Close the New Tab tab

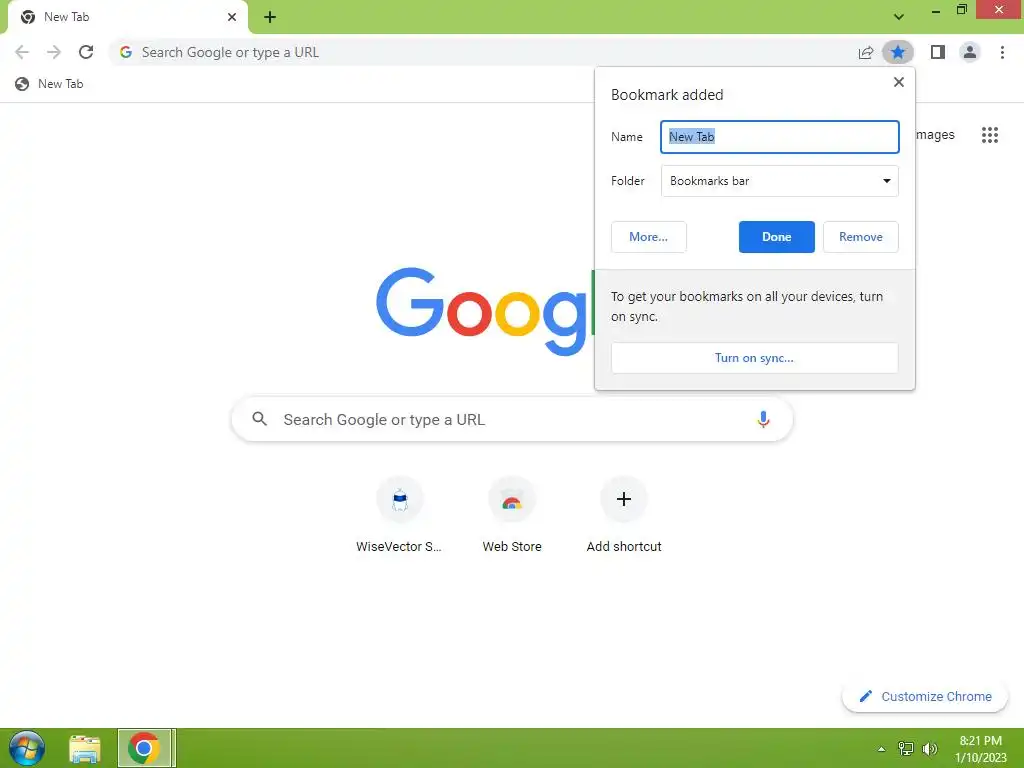point(232,17)
